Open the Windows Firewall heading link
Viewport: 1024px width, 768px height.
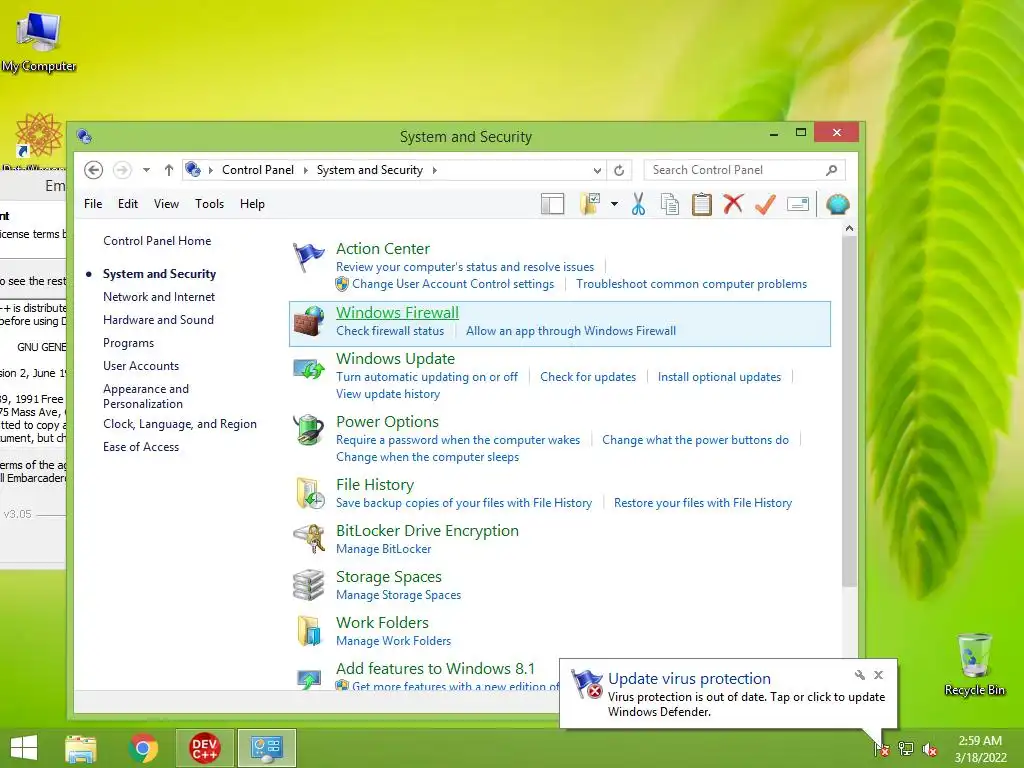pyautogui.click(x=397, y=313)
